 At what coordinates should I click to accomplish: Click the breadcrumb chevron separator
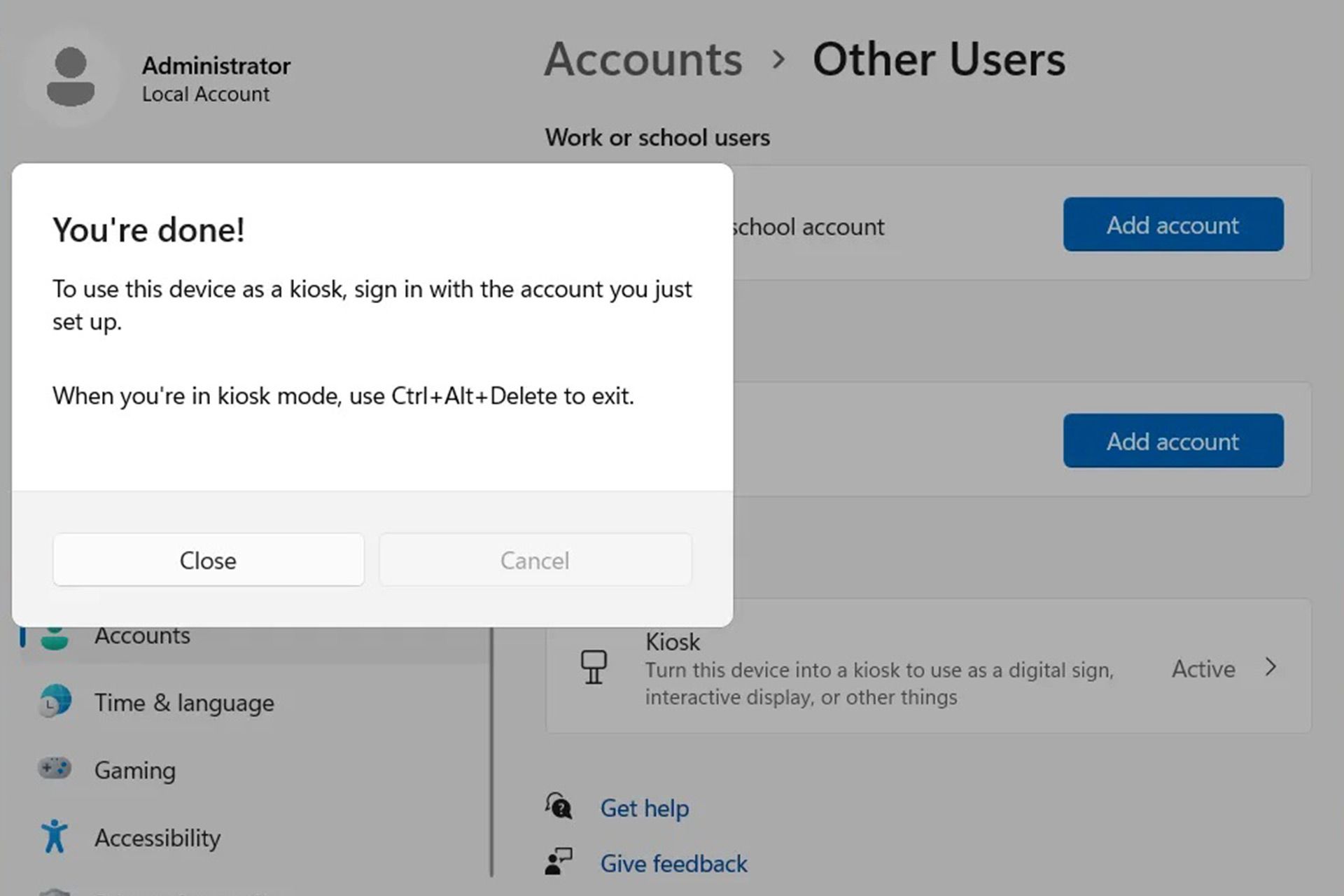pyautogui.click(x=778, y=60)
